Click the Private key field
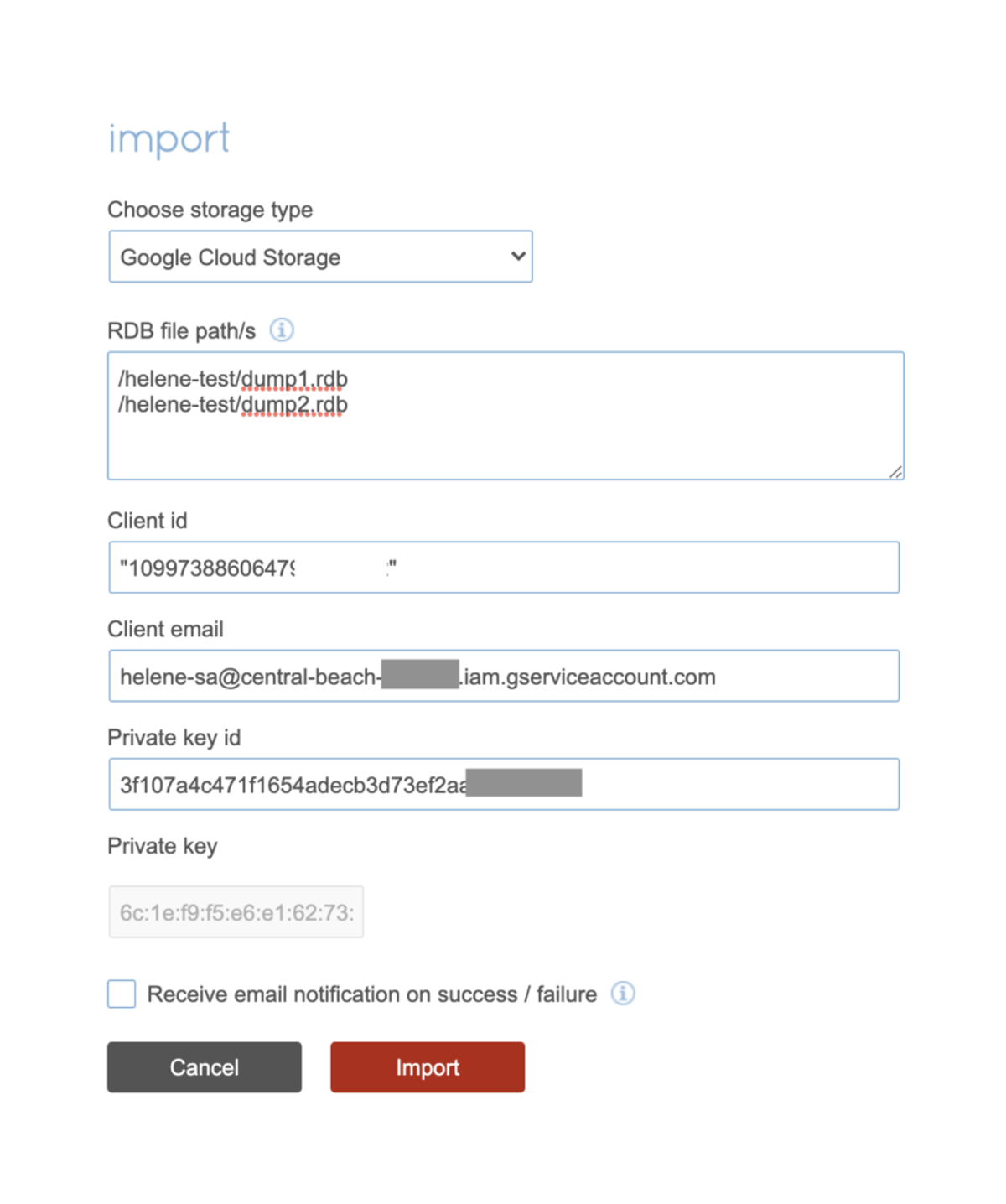This screenshot has width=1006, height=1204. tap(236, 911)
